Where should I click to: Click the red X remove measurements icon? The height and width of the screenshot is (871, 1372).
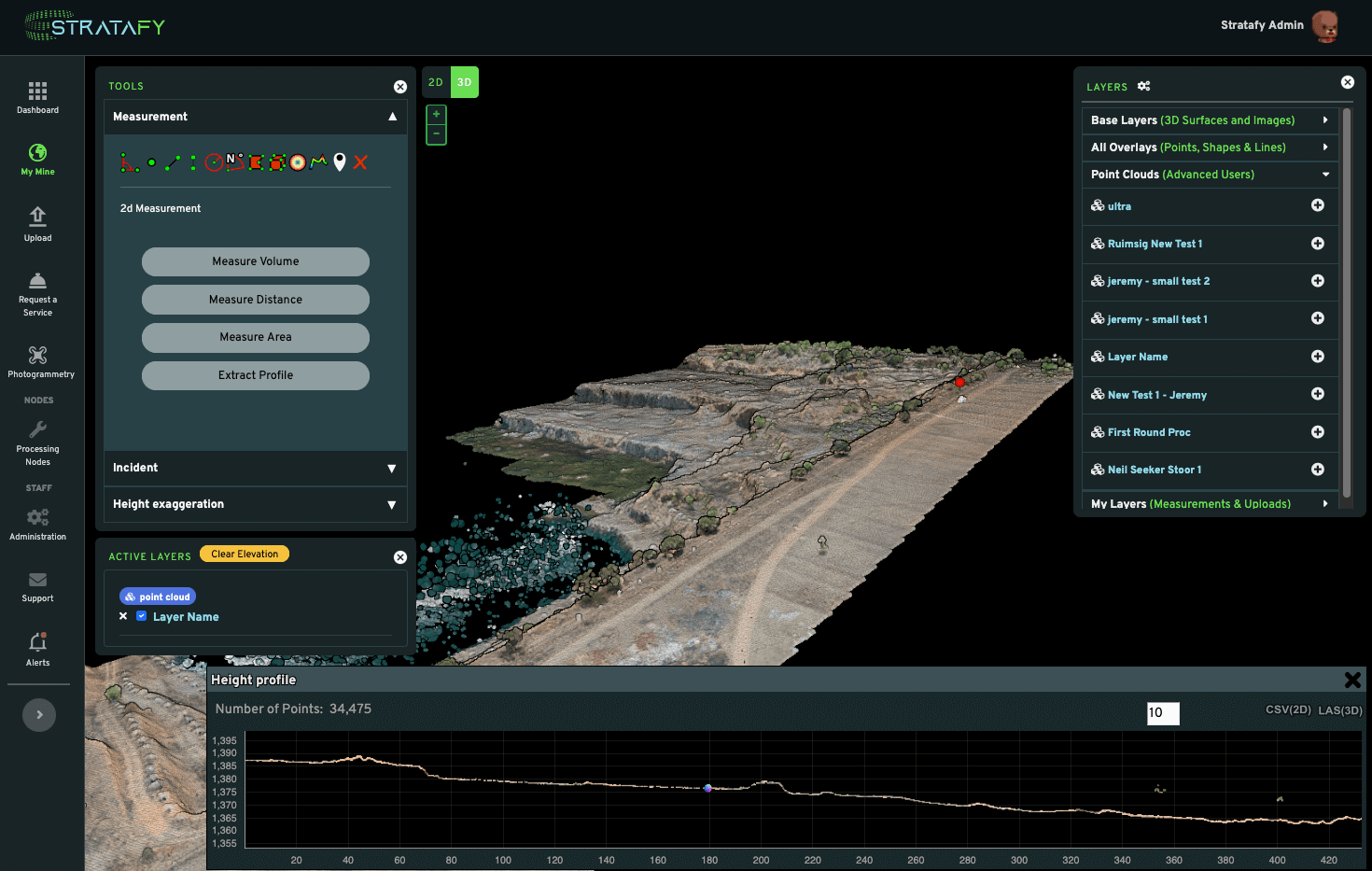(x=360, y=162)
